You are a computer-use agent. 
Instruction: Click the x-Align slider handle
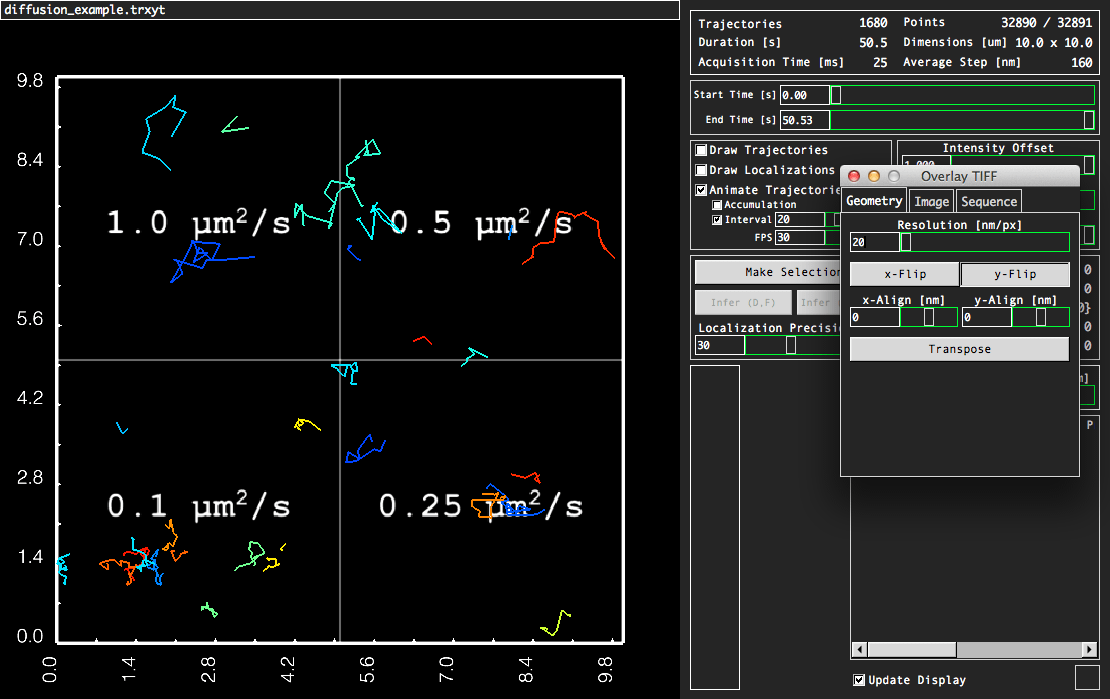tap(929, 317)
